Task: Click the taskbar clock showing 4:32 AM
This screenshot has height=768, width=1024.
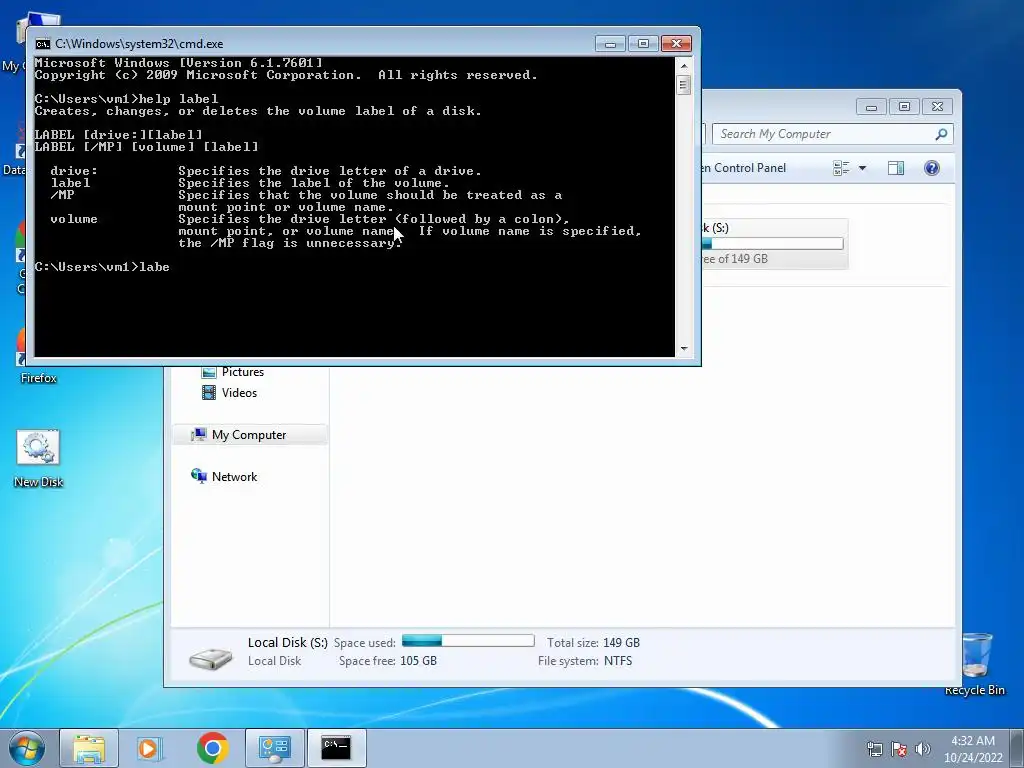Action: (973, 749)
